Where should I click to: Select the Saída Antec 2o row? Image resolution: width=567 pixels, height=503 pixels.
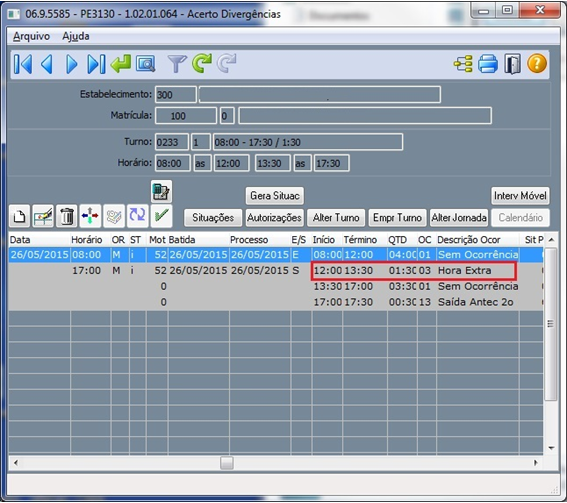pyautogui.click(x=276, y=302)
